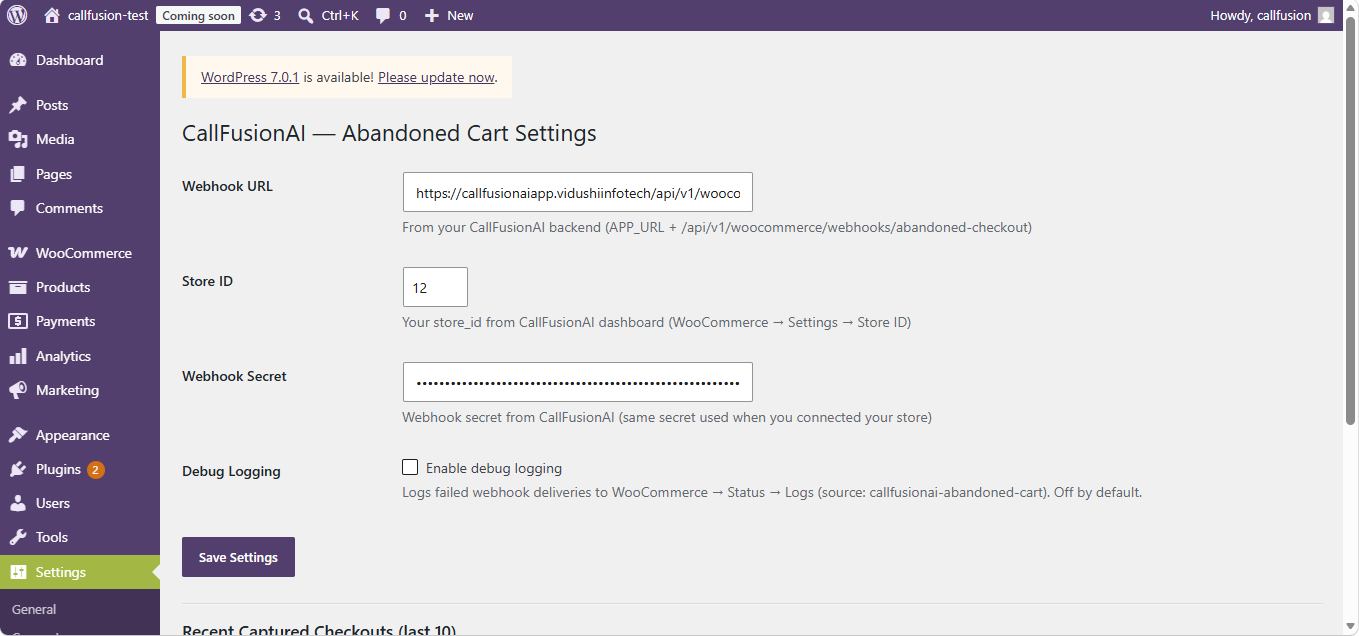Focus the Webhook Secret password field
Image resolution: width=1359 pixels, height=636 pixels.
coord(577,382)
